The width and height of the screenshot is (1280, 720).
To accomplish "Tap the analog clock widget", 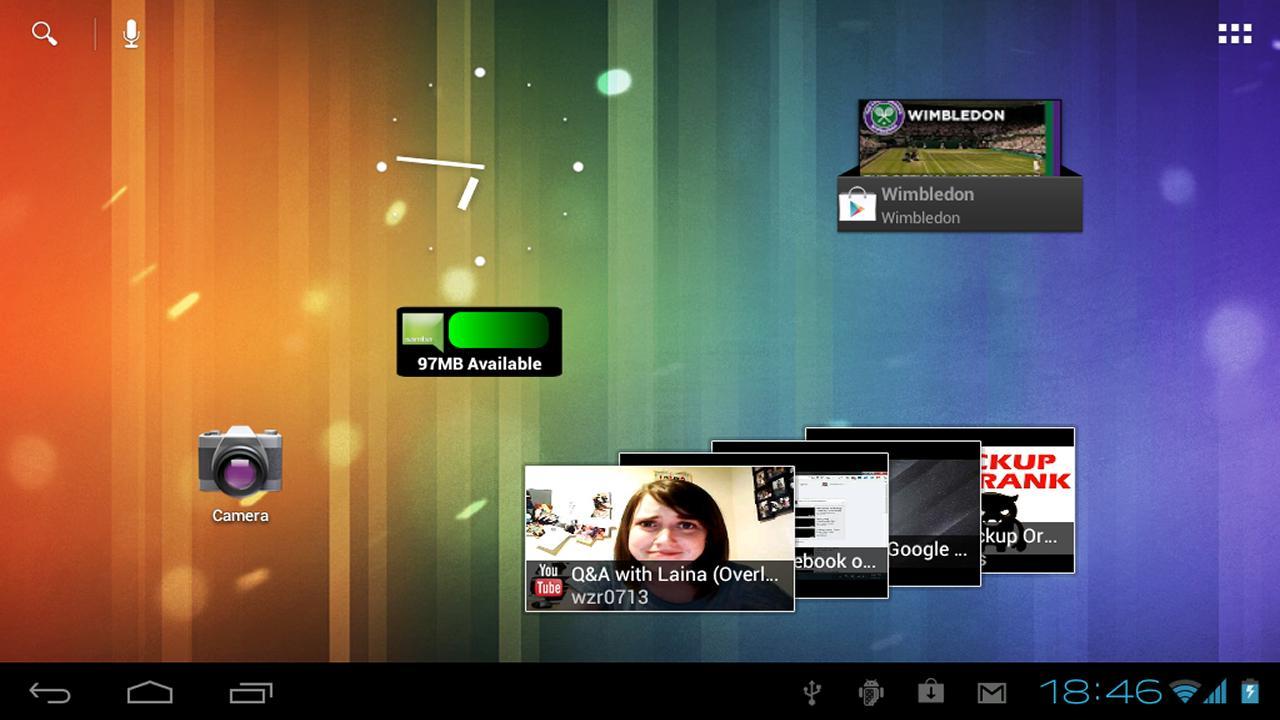I will (x=480, y=167).
